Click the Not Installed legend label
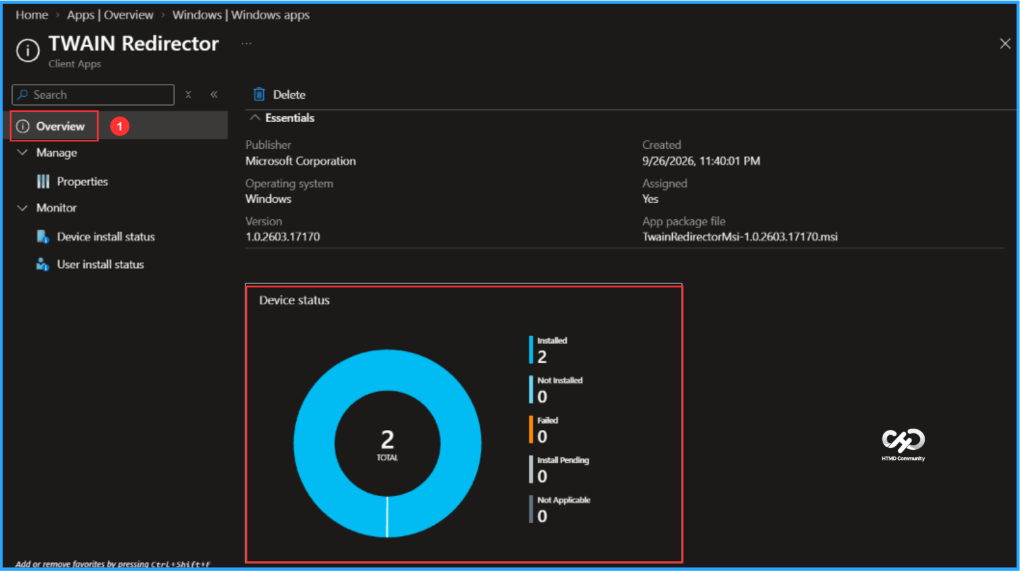1020x571 pixels. (559, 380)
